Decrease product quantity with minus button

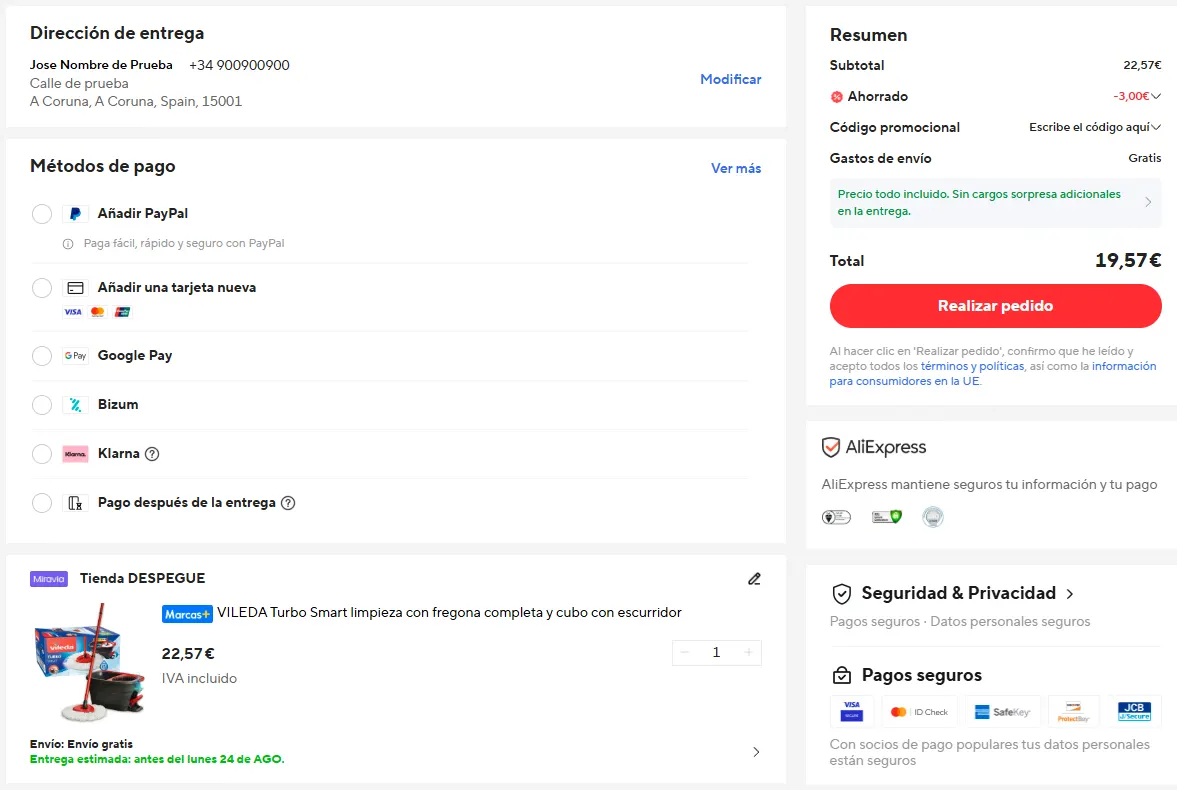coord(685,653)
